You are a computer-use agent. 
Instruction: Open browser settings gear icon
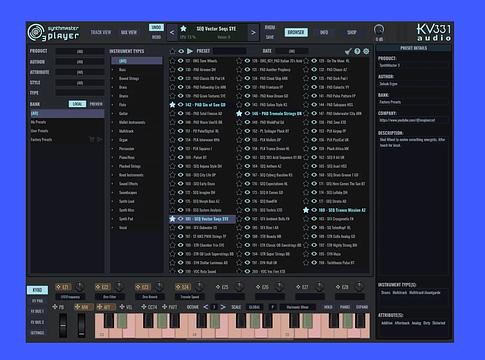point(366,51)
